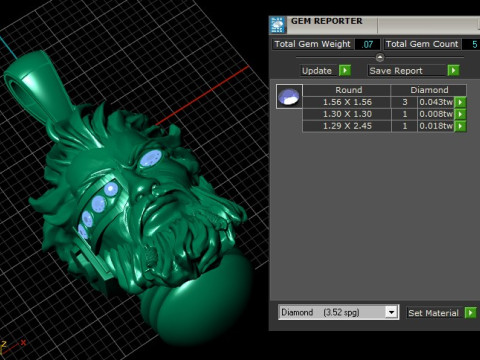This screenshot has width=480, height=360.
Task: Click the Total Gem Weight label
Action: pos(312,44)
